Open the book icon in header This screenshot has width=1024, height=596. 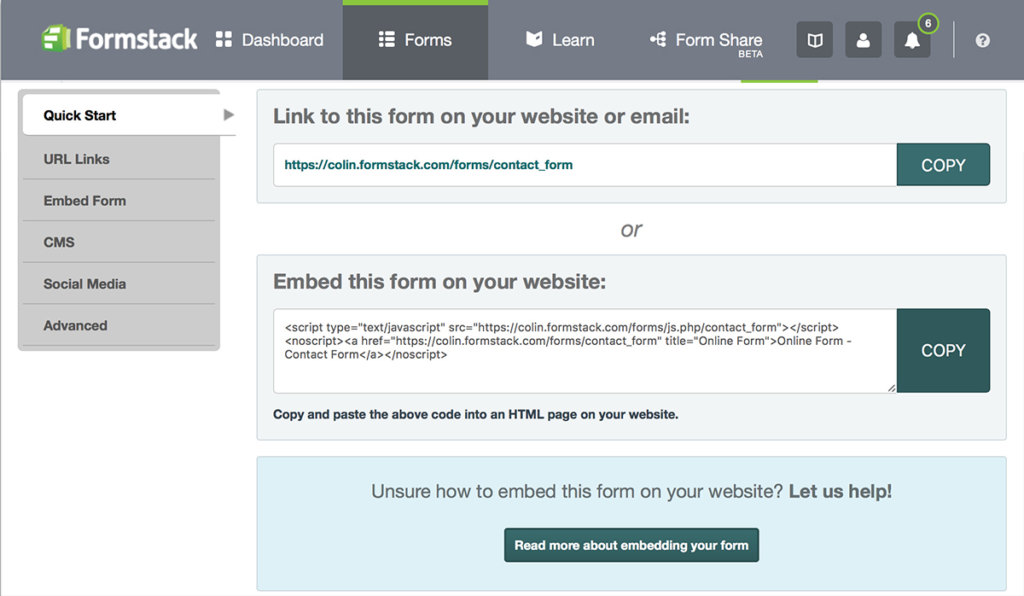tap(814, 40)
